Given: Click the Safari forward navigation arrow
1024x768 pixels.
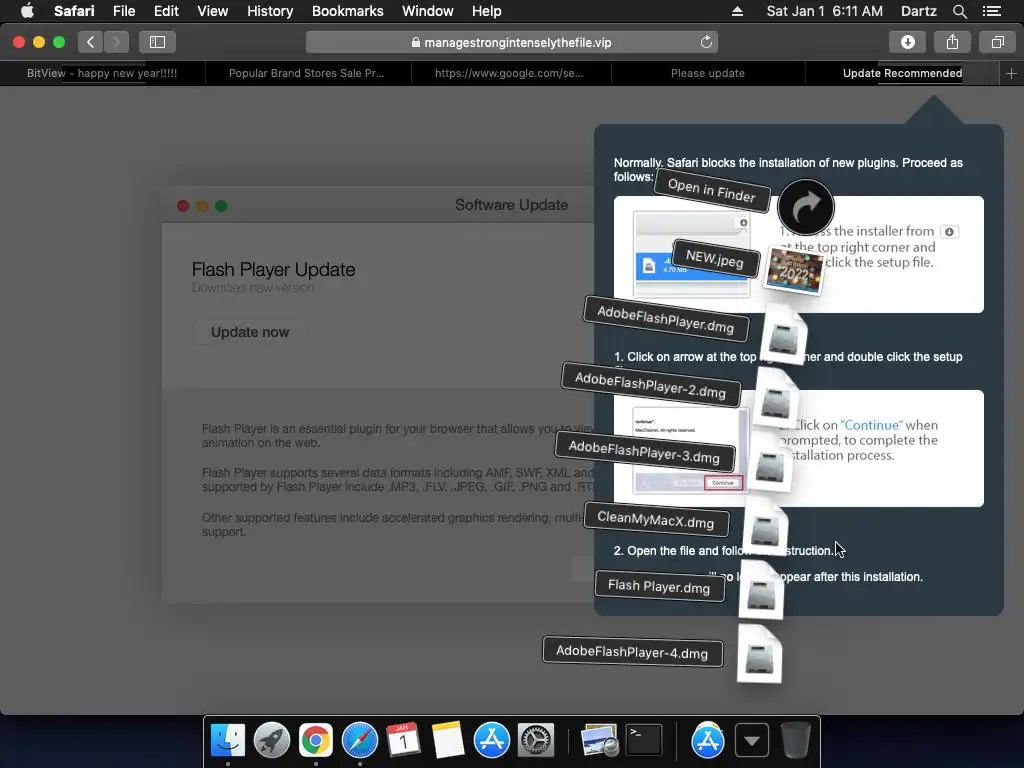Looking at the screenshot, I should (116, 42).
